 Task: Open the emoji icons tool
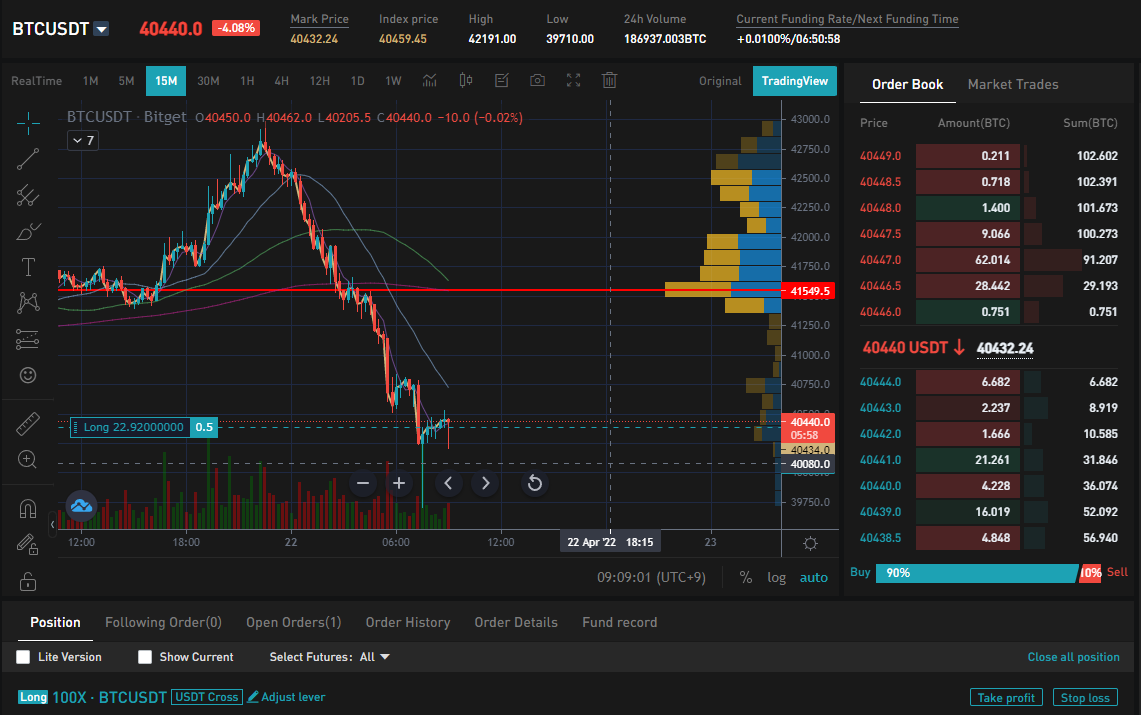click(x=28, y=375)
